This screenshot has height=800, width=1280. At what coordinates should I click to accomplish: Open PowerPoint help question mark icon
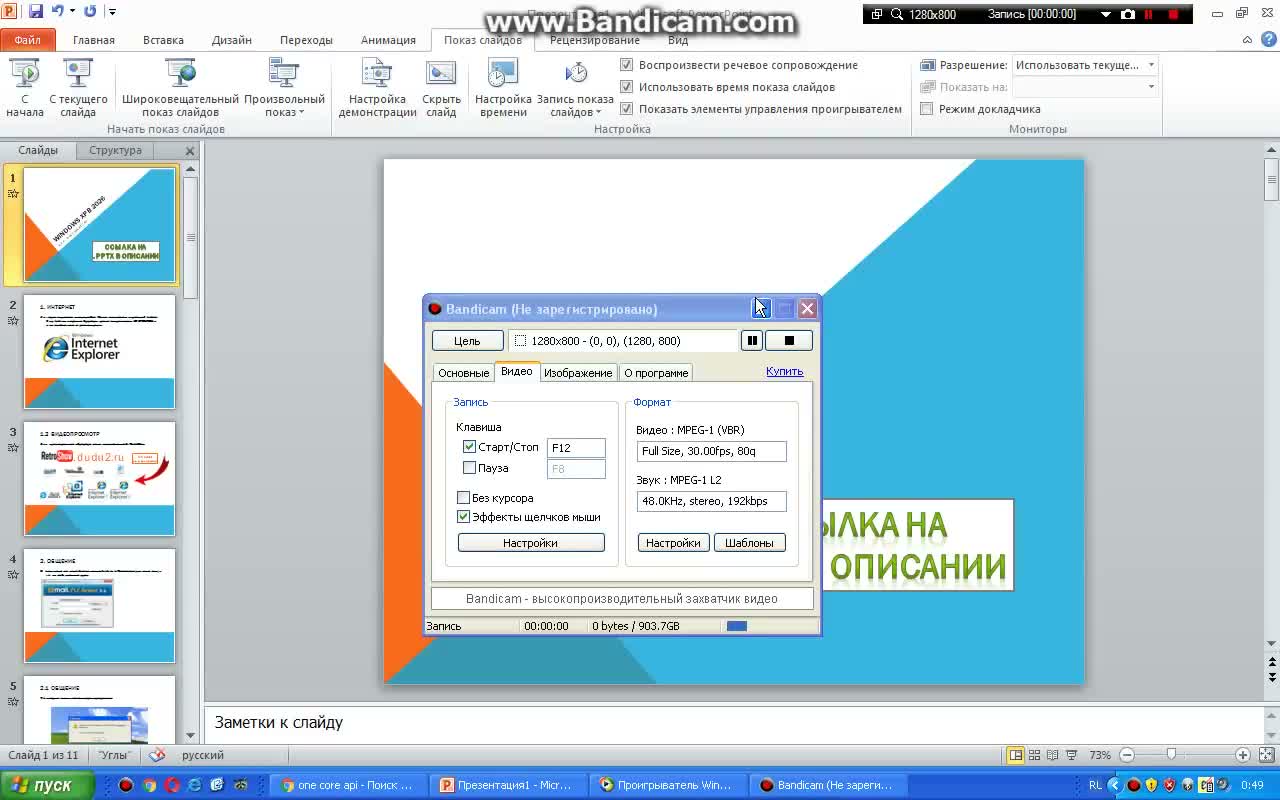[x=1267, y=40]
